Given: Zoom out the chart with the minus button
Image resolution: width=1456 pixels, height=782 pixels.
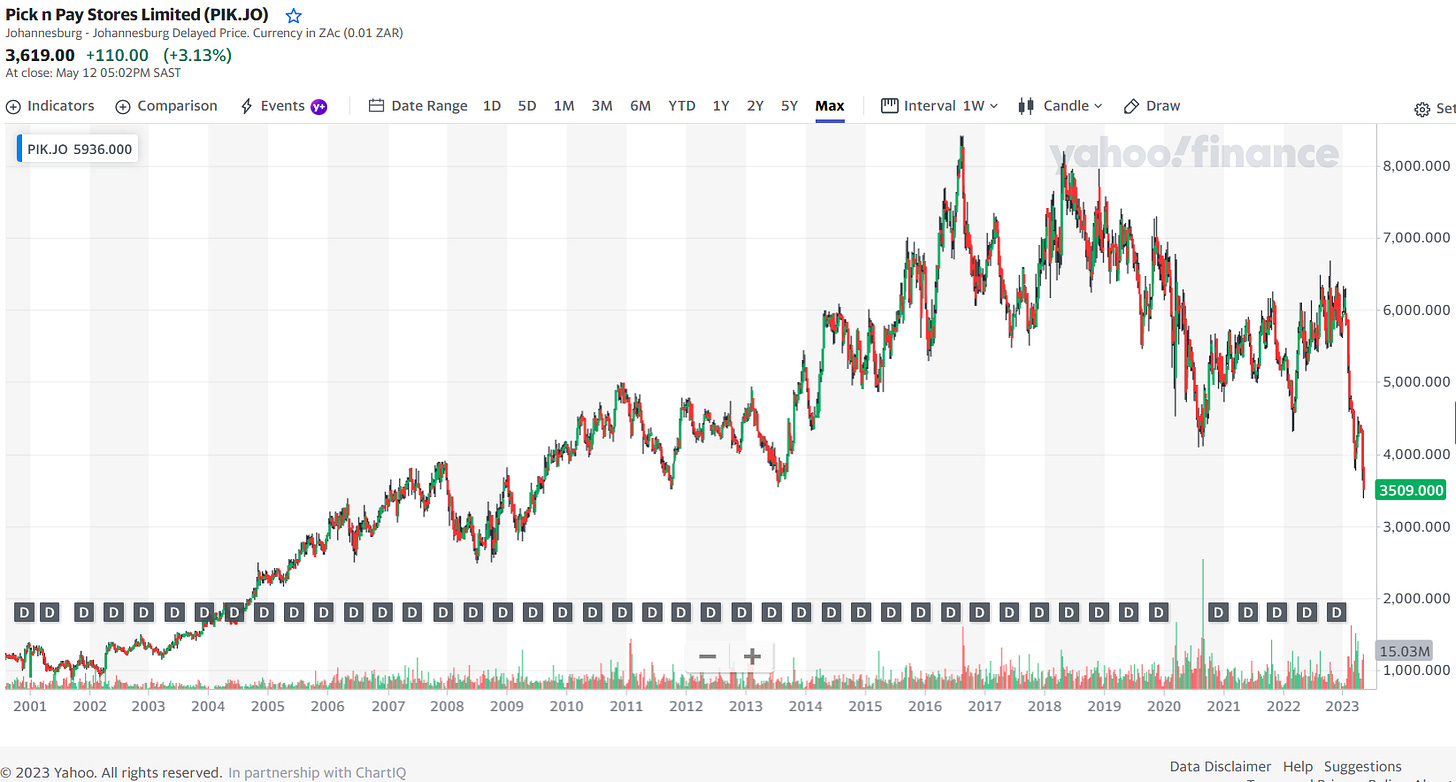Looking at the screenshot, I should pyautogui.click(x=707, y=656).
